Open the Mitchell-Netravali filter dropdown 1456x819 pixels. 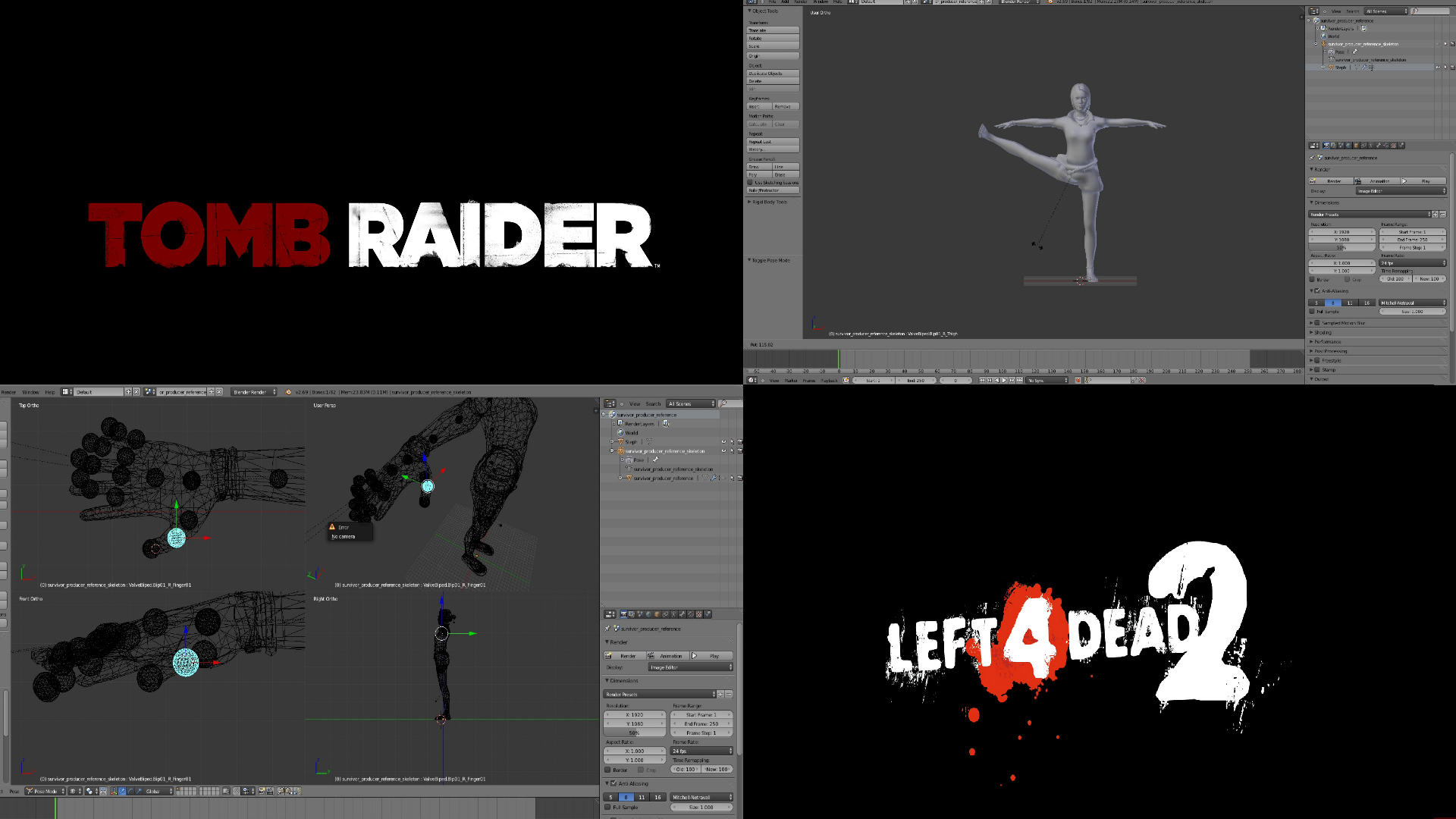pyautogui.click(x=702, y=797)
